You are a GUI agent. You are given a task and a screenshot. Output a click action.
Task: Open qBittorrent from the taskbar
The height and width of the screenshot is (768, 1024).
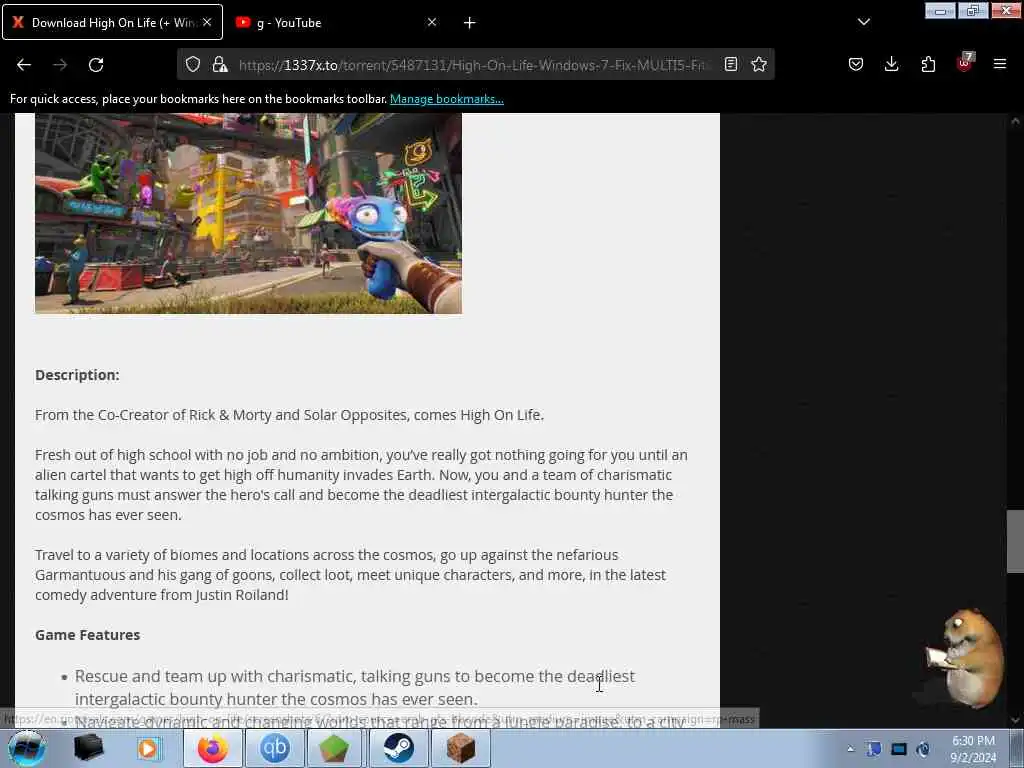275,748
